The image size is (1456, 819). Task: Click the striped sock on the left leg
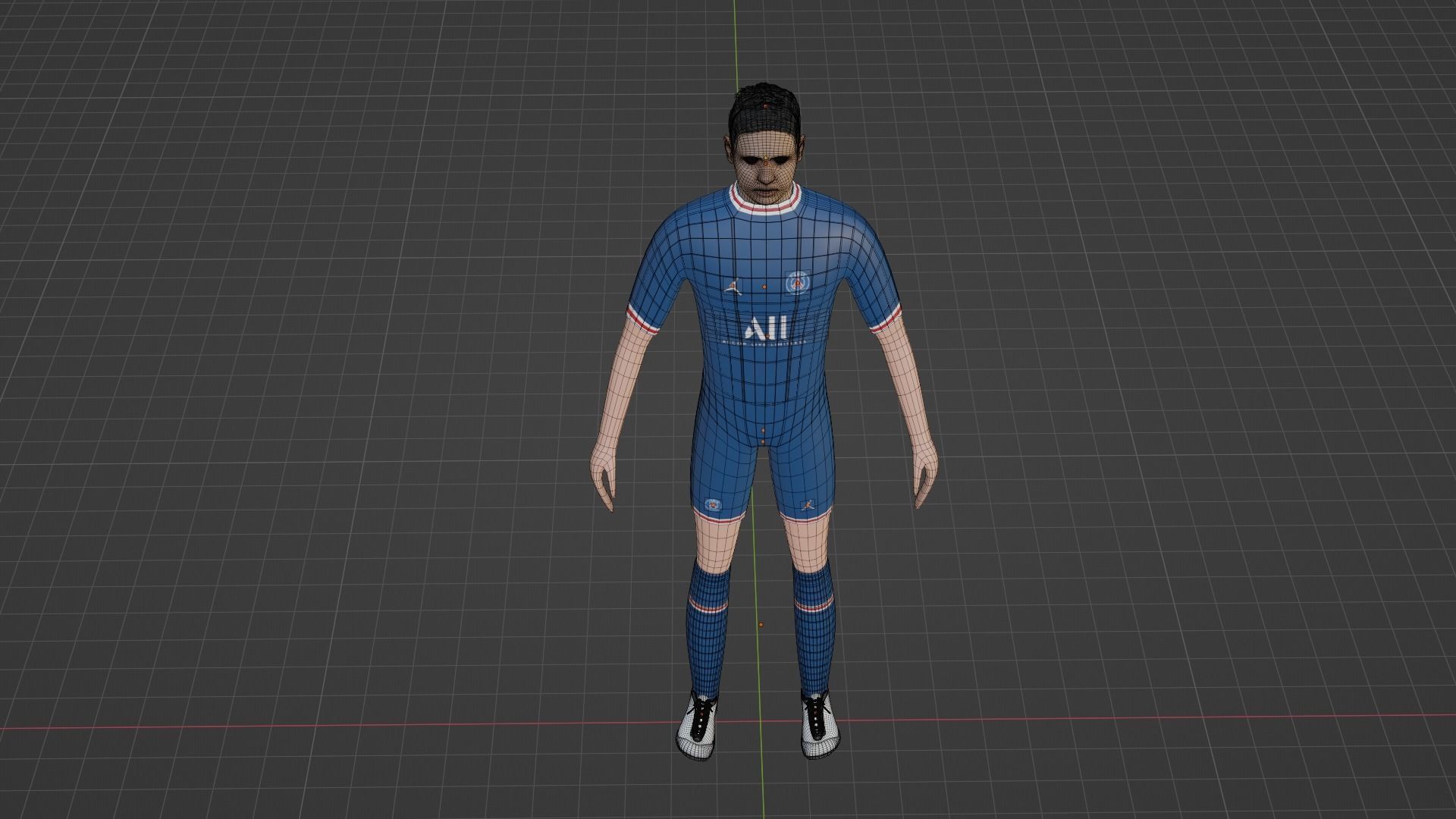(708, 629)
